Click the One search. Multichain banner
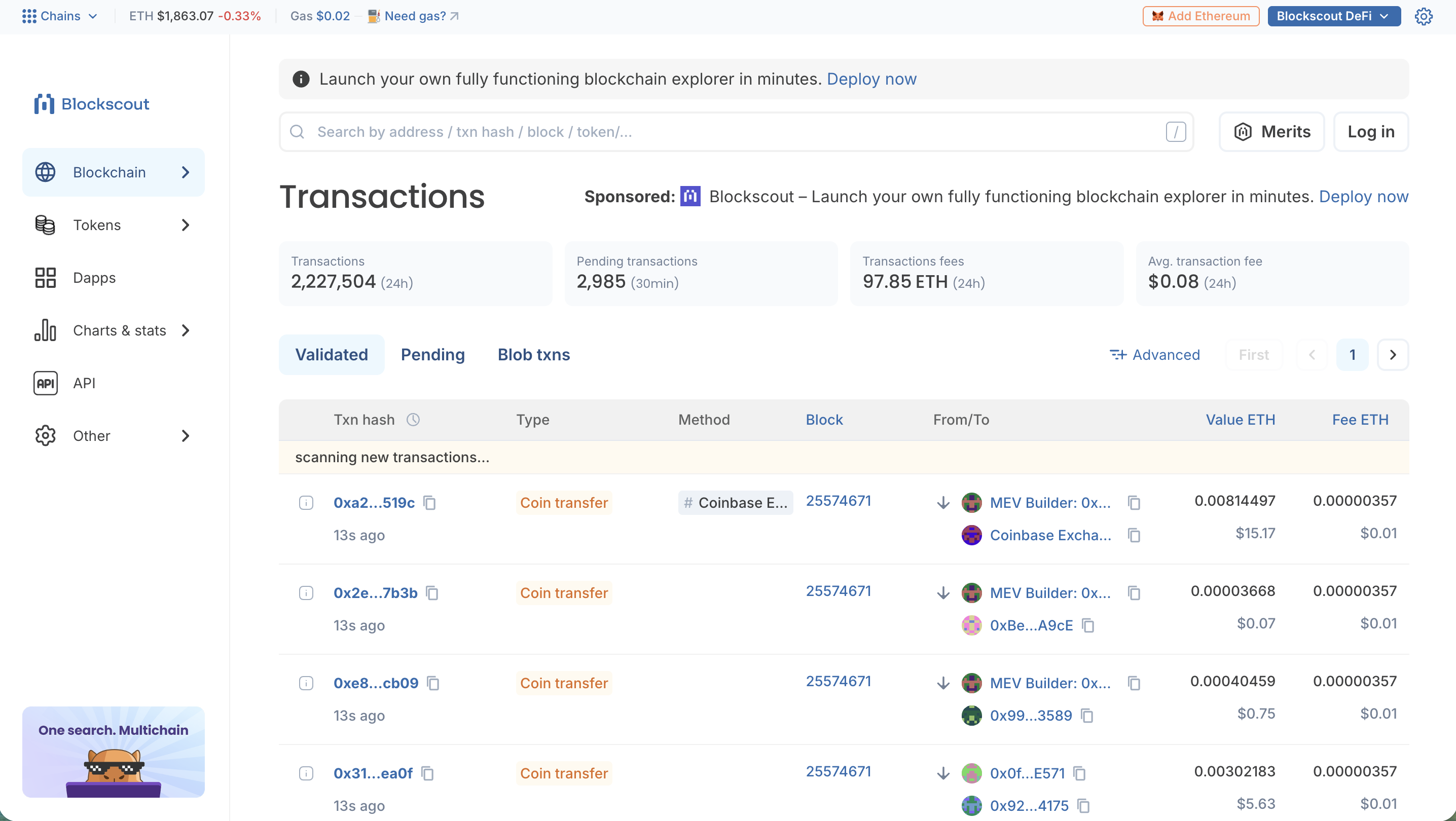Viewport: 1456px width, 821px height. (113, 752)
